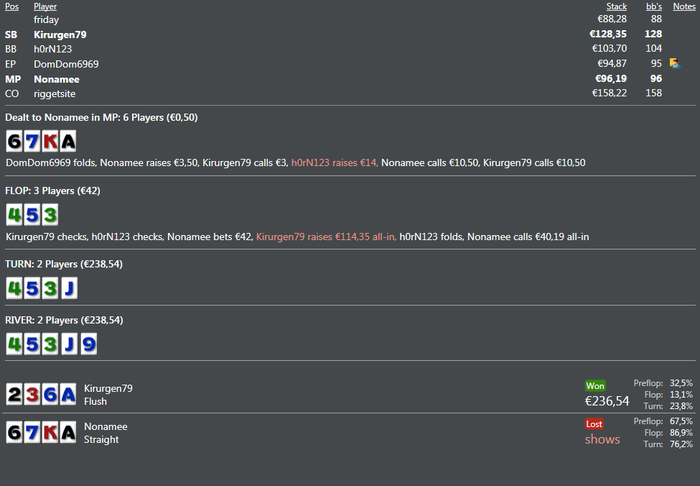Click the bb's column header

click(x=653, y=7)
